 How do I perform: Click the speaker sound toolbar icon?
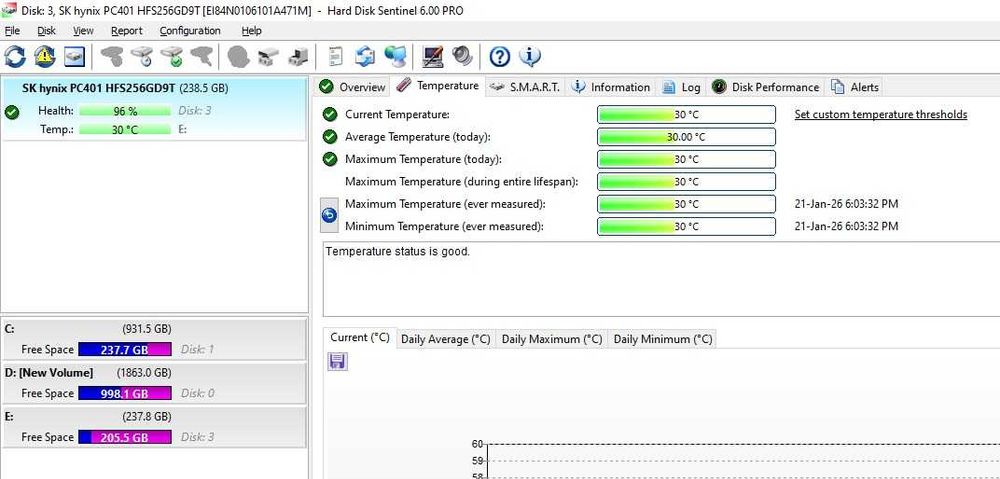pos(463,57)
